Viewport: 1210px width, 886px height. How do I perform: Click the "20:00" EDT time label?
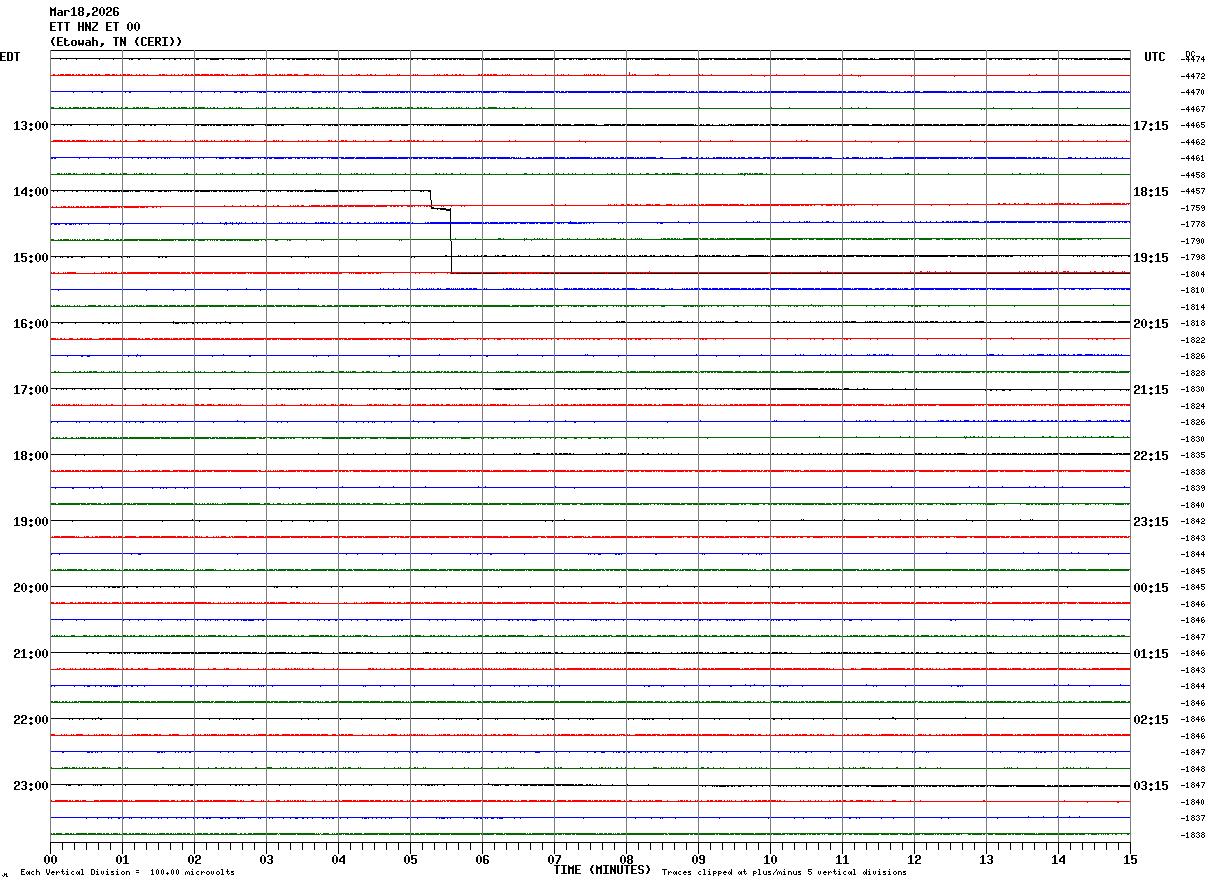[31, 588]
